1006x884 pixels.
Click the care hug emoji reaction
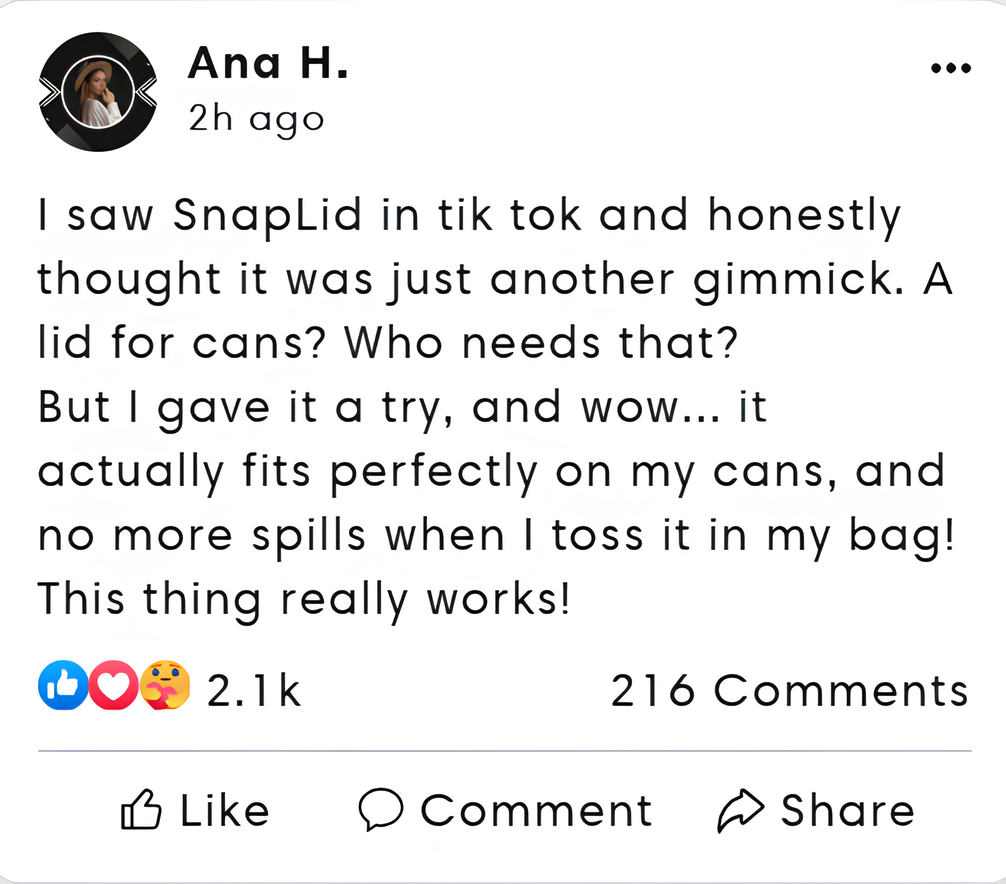164,687
